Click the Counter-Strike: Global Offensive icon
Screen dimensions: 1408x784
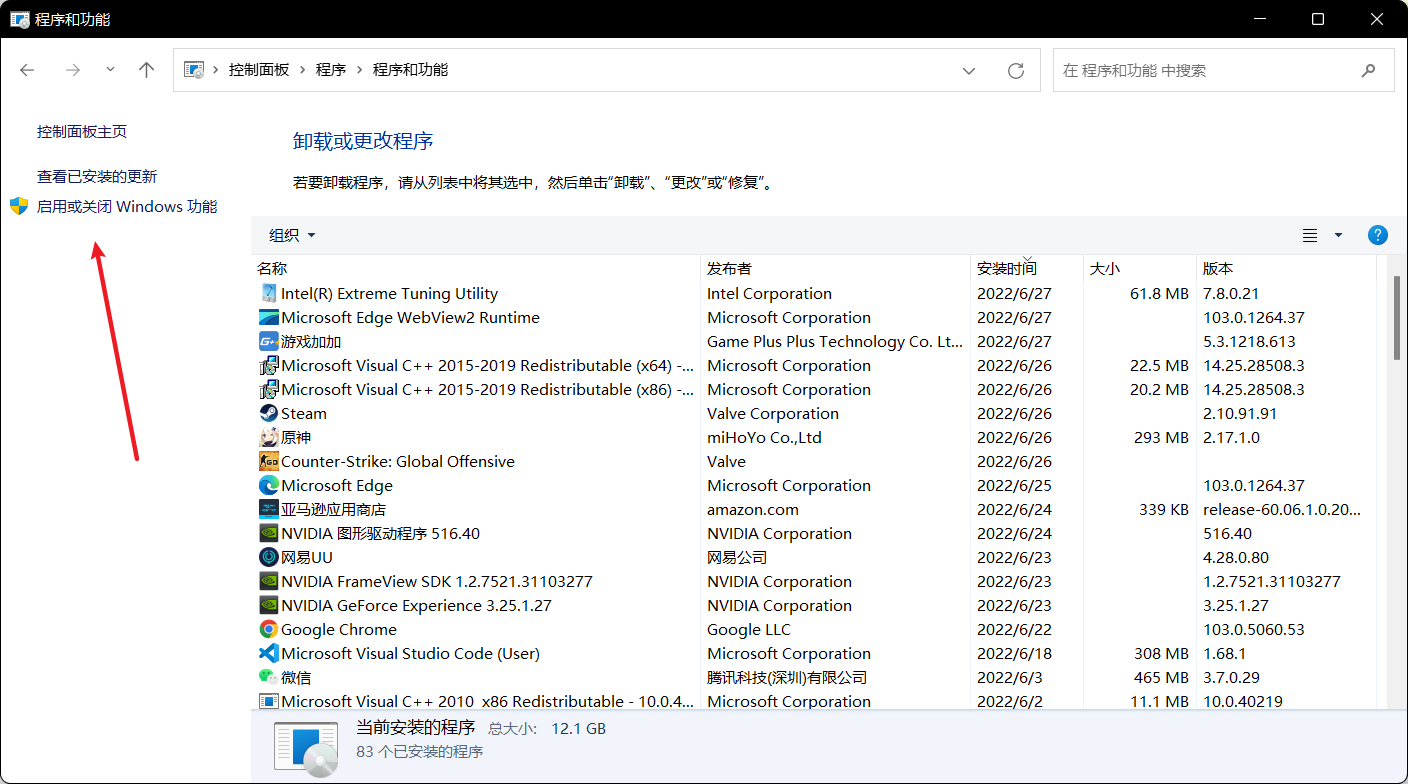[x=268, y=461]
